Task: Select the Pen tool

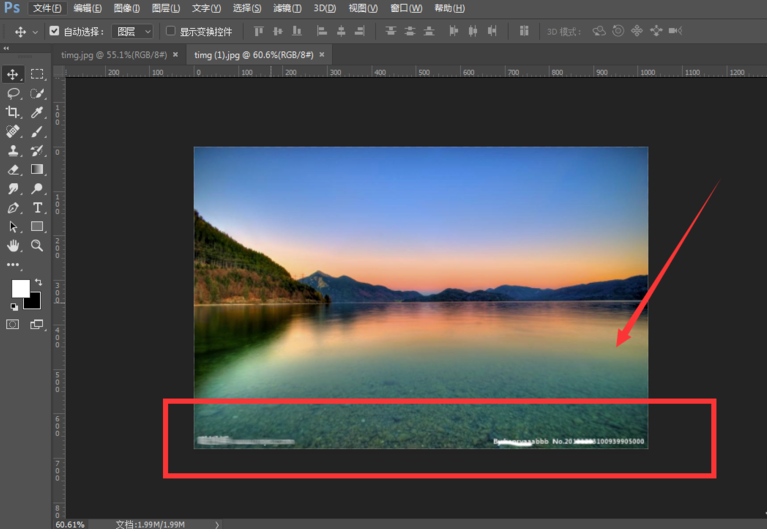Action: pyautogui.click(x=13, y=208)
